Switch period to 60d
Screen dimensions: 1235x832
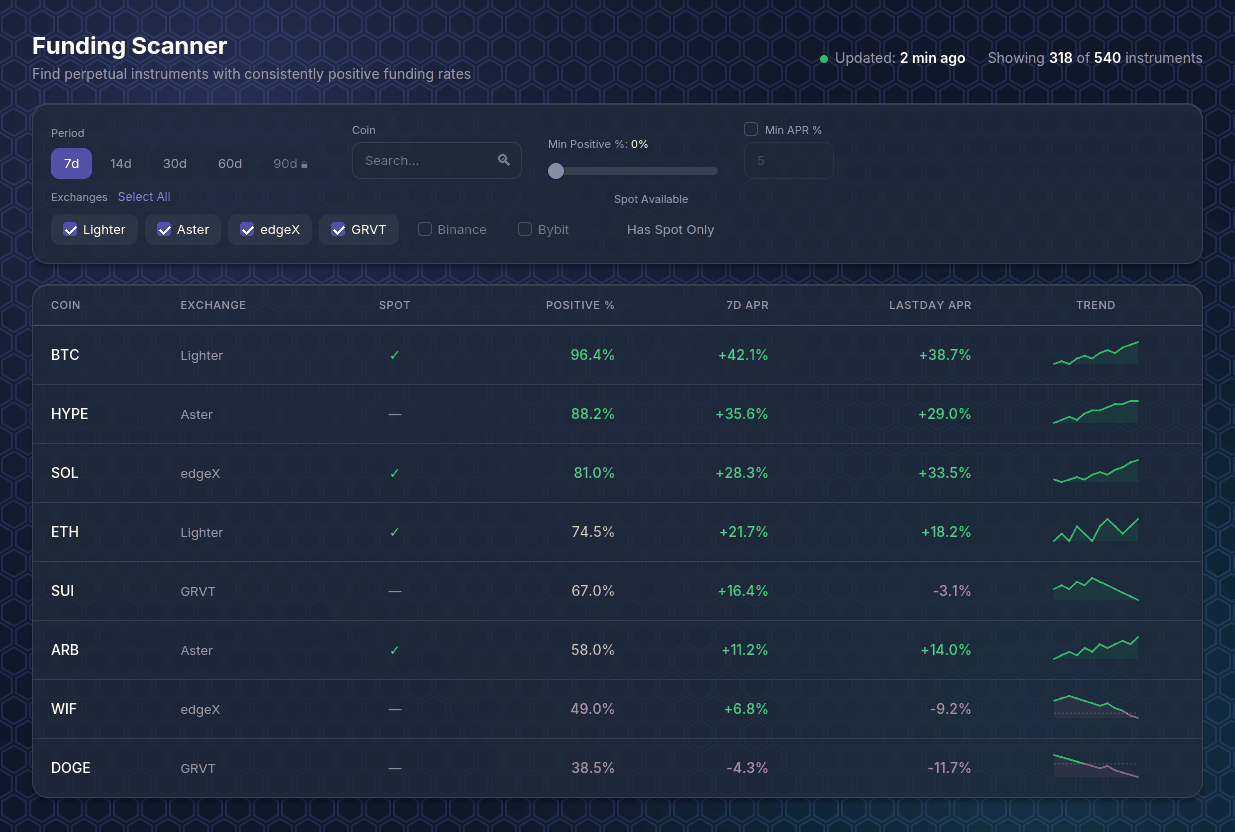click(x=230, y=163)
